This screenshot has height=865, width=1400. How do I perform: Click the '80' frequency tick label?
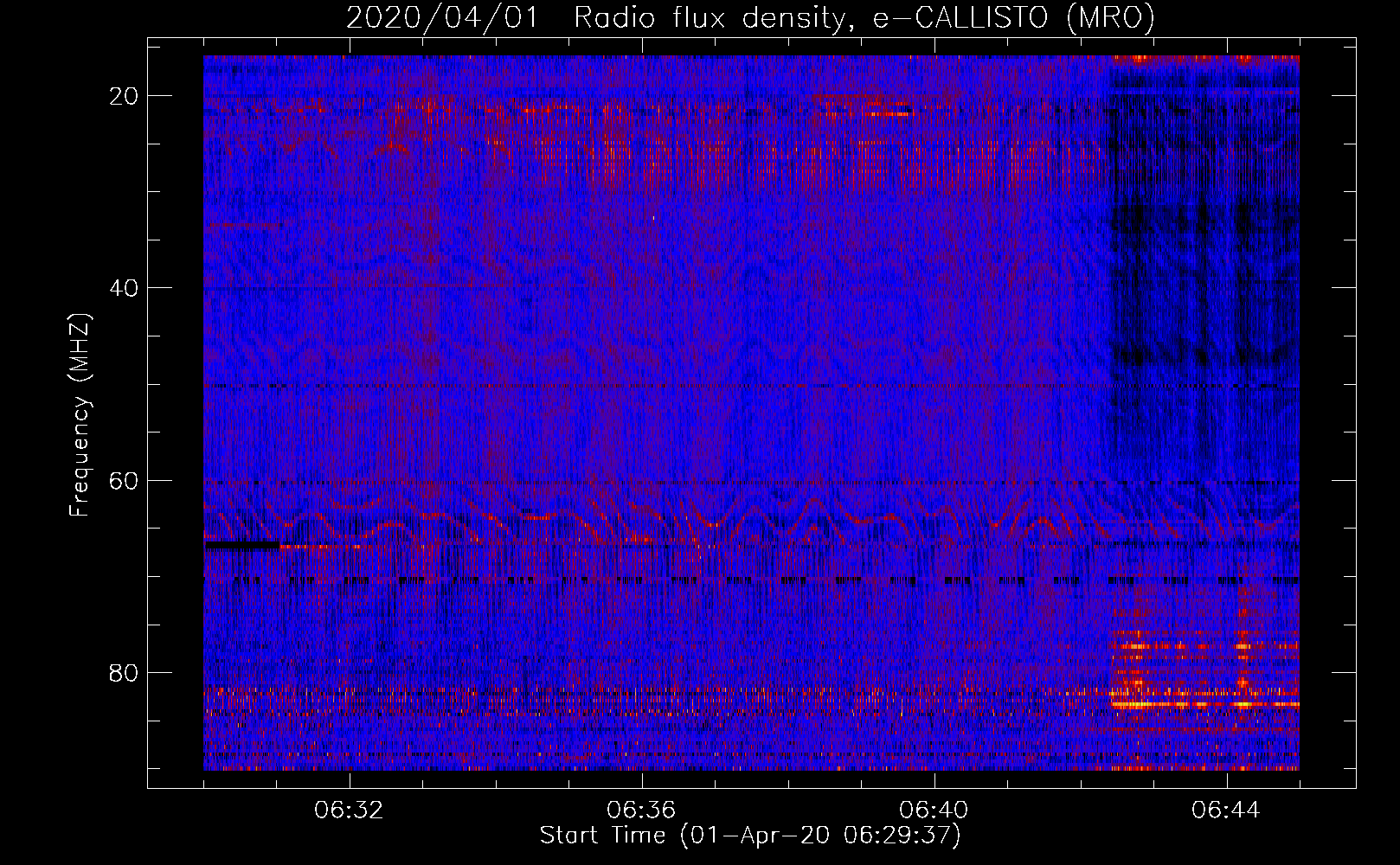click(x=125, y=672)
